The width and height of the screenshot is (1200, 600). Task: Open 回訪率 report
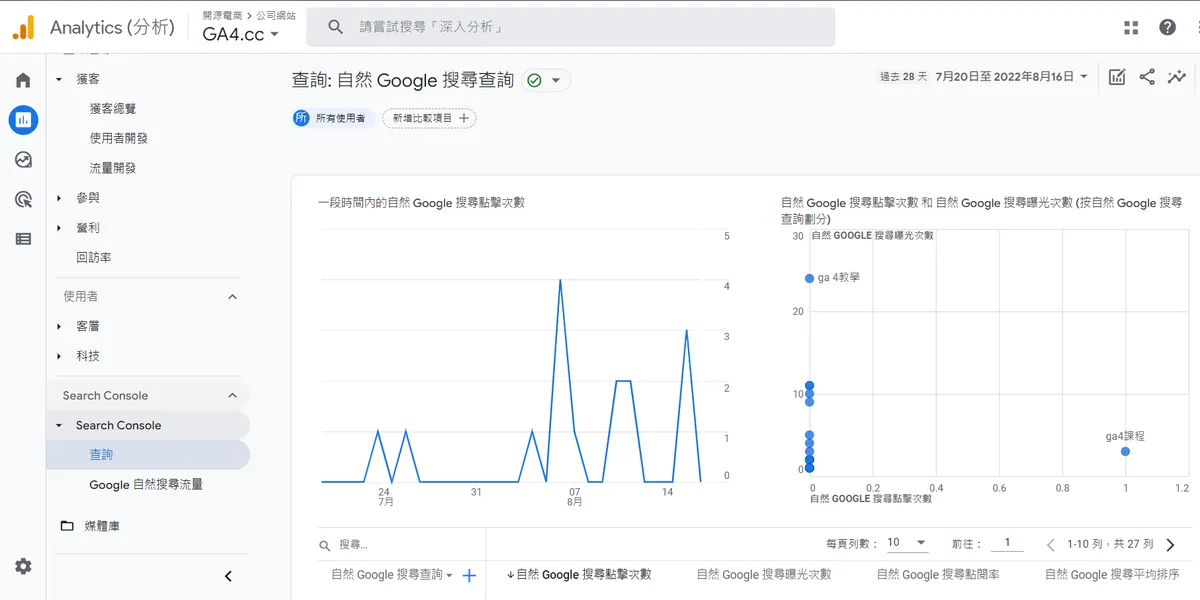tap(94, 257)
